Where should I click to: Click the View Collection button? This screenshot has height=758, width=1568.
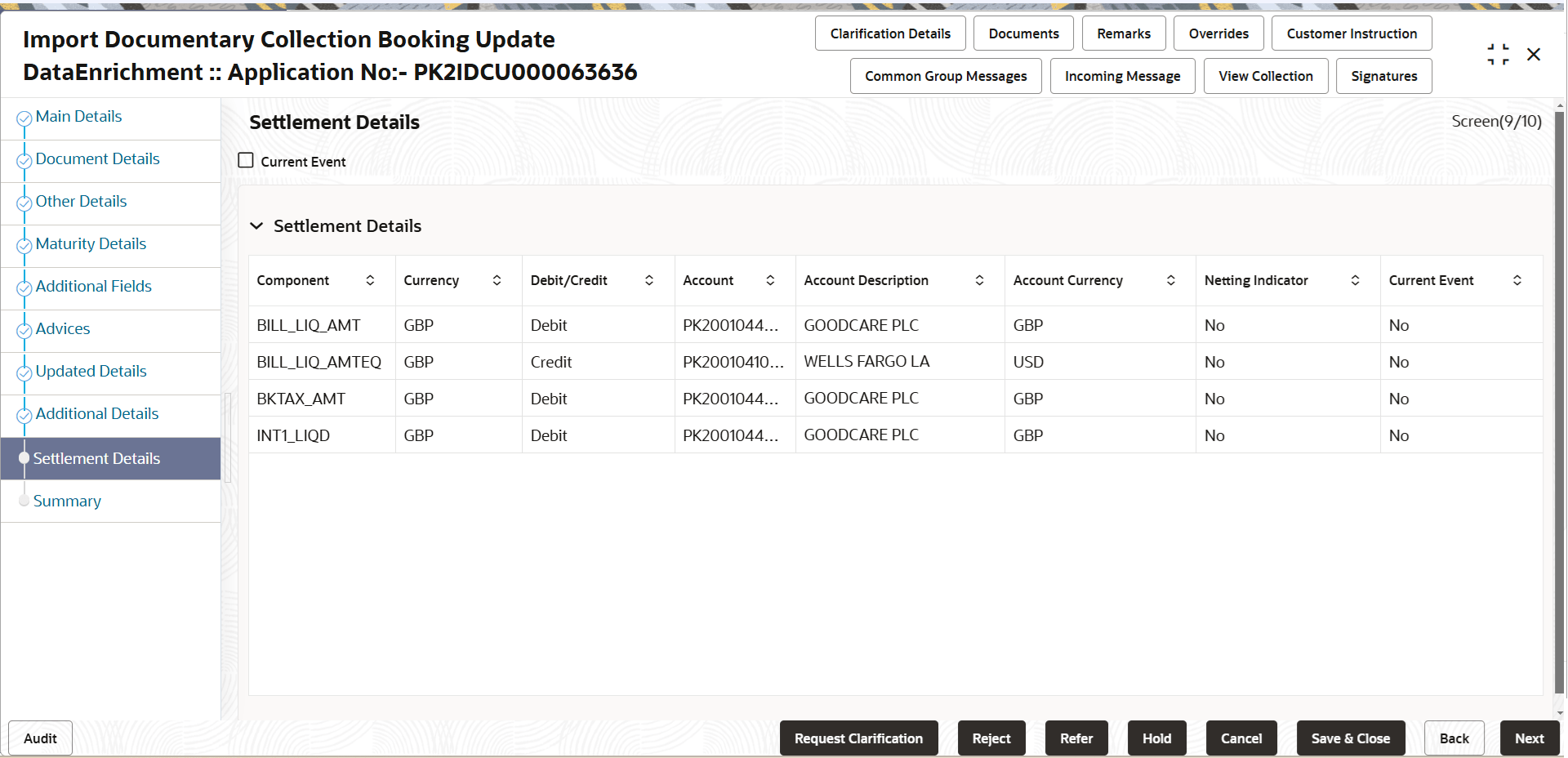(1266, 76)
